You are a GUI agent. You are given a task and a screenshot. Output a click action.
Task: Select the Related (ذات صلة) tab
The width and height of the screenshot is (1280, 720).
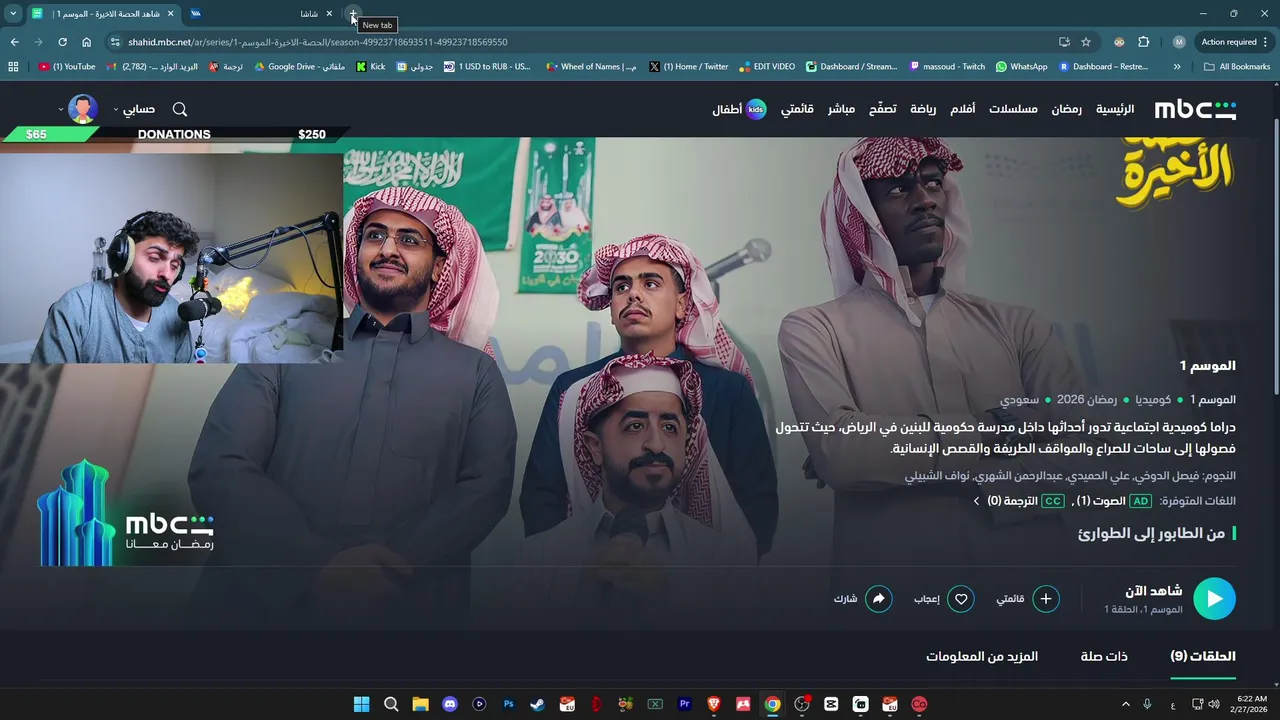tap(1104, 656)
